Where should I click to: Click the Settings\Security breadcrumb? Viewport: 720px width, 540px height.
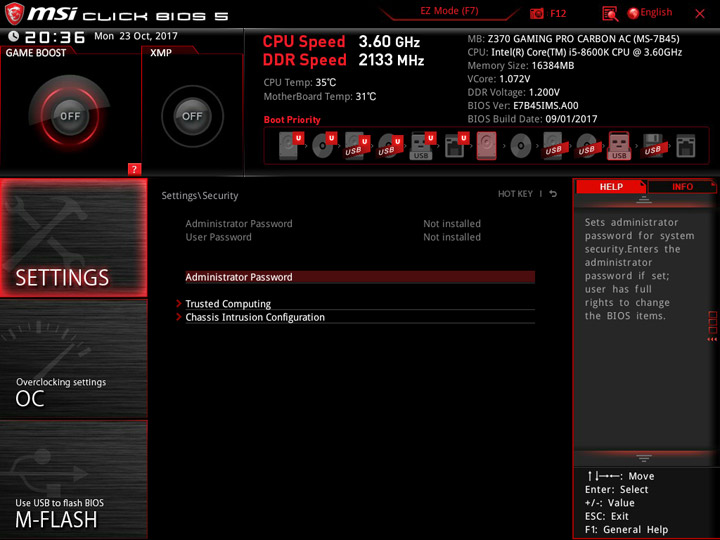click(x=200, y=196)
